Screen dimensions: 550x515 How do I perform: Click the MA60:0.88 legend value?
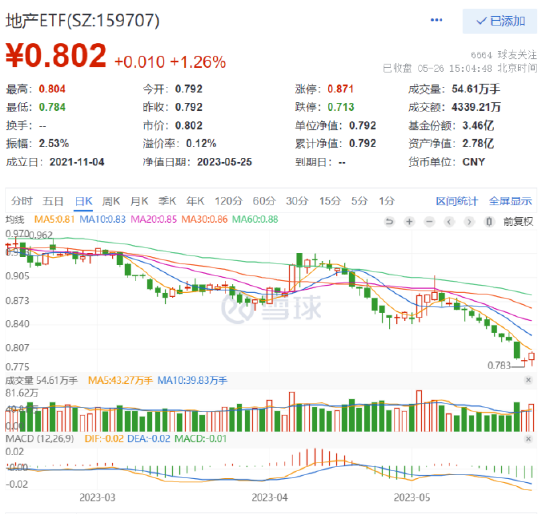click(255, 220)
